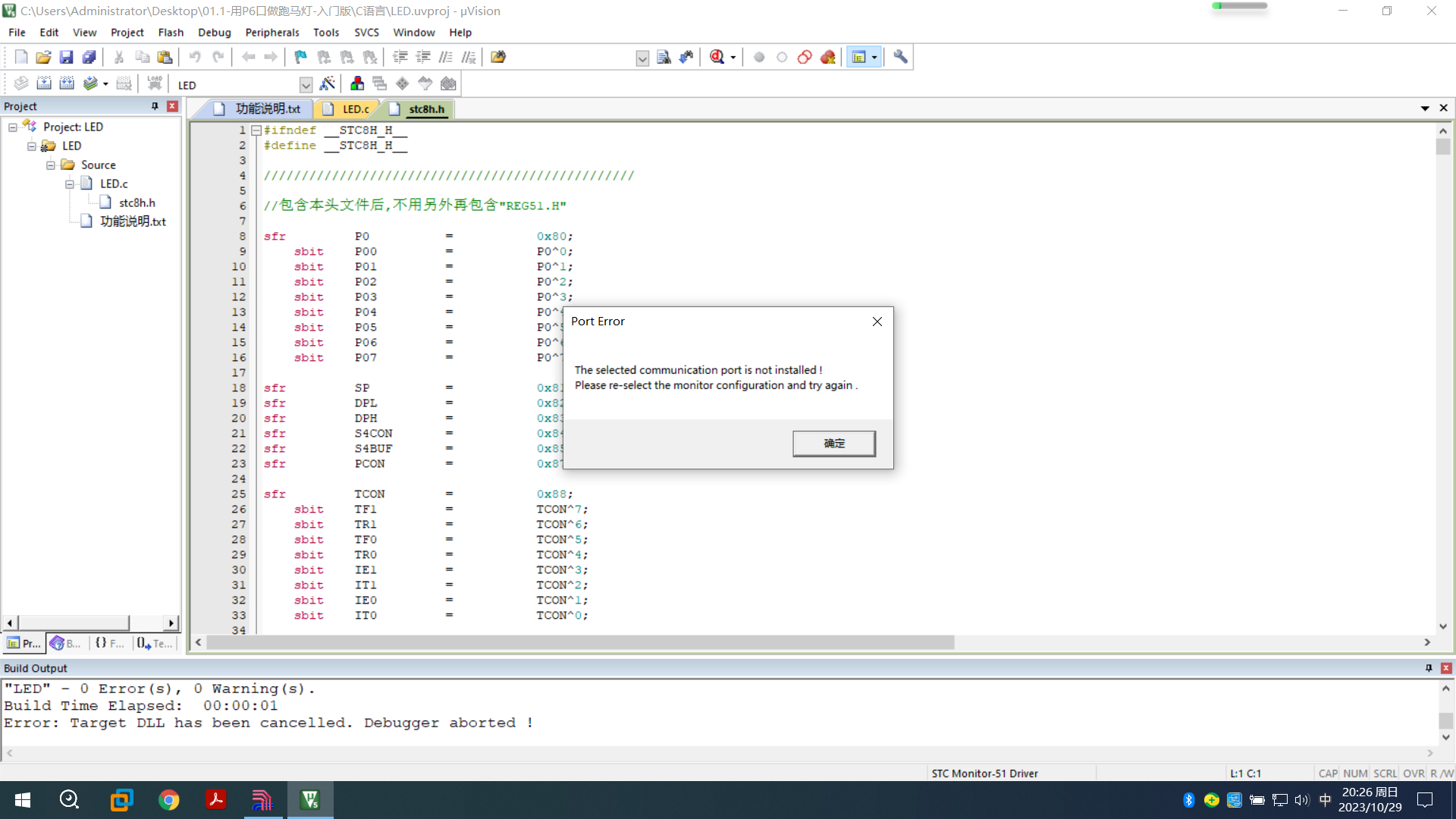The height and width of the screenshot is (819, 1456).
Task: Collapse the LED target node
Action: (x=32, y=146)
